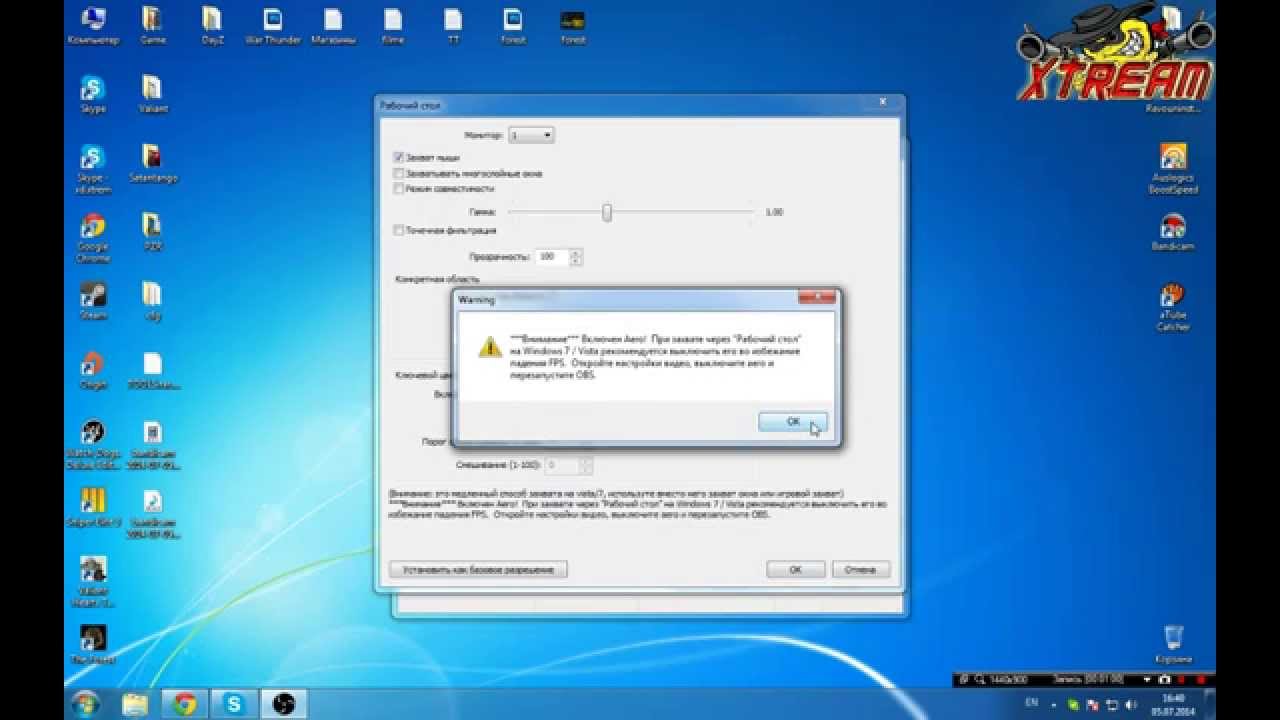Open the Монитор dropdown
1280x720 pixels.
531,134
